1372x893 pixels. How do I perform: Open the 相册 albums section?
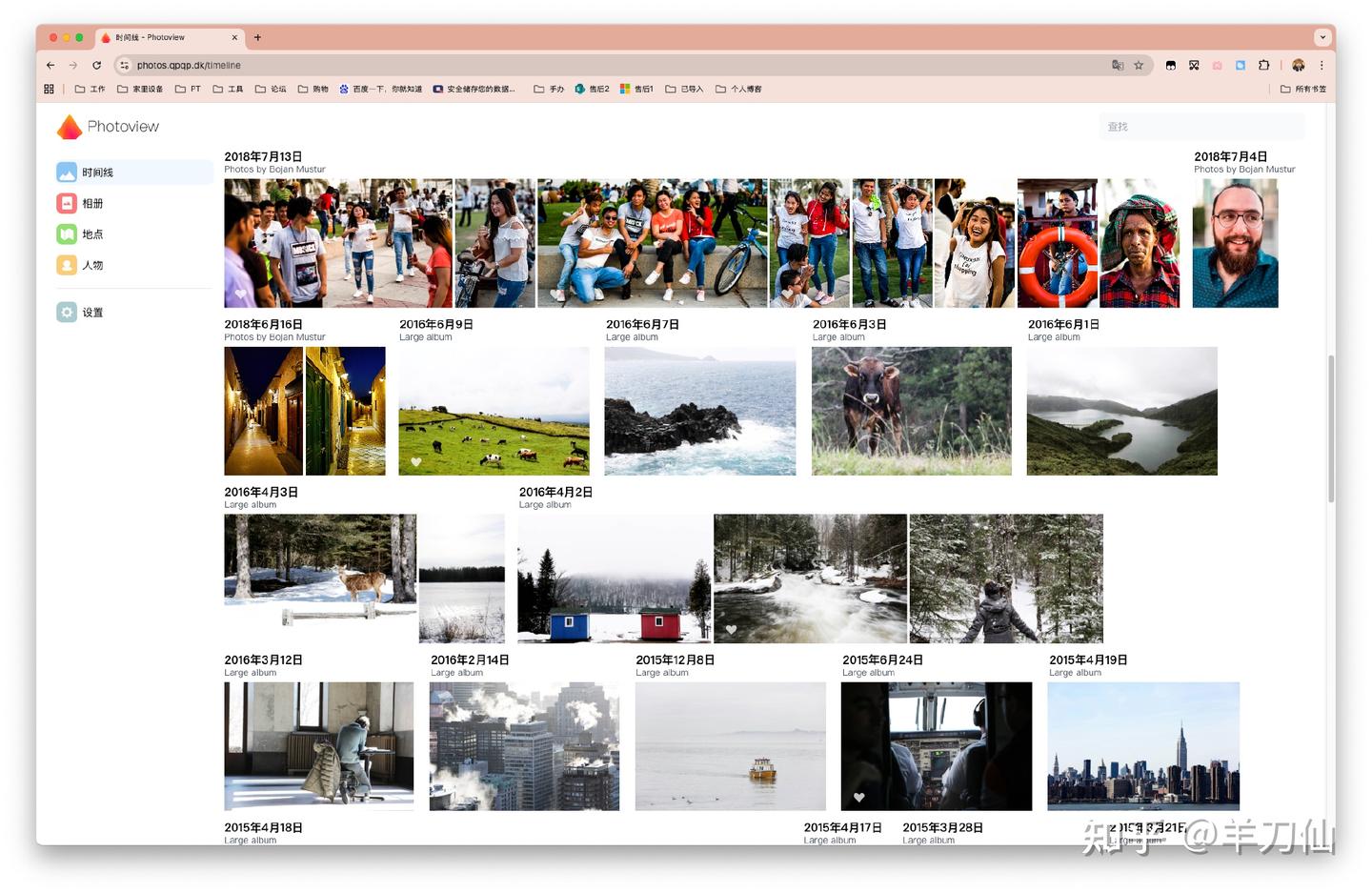point(92,203)
